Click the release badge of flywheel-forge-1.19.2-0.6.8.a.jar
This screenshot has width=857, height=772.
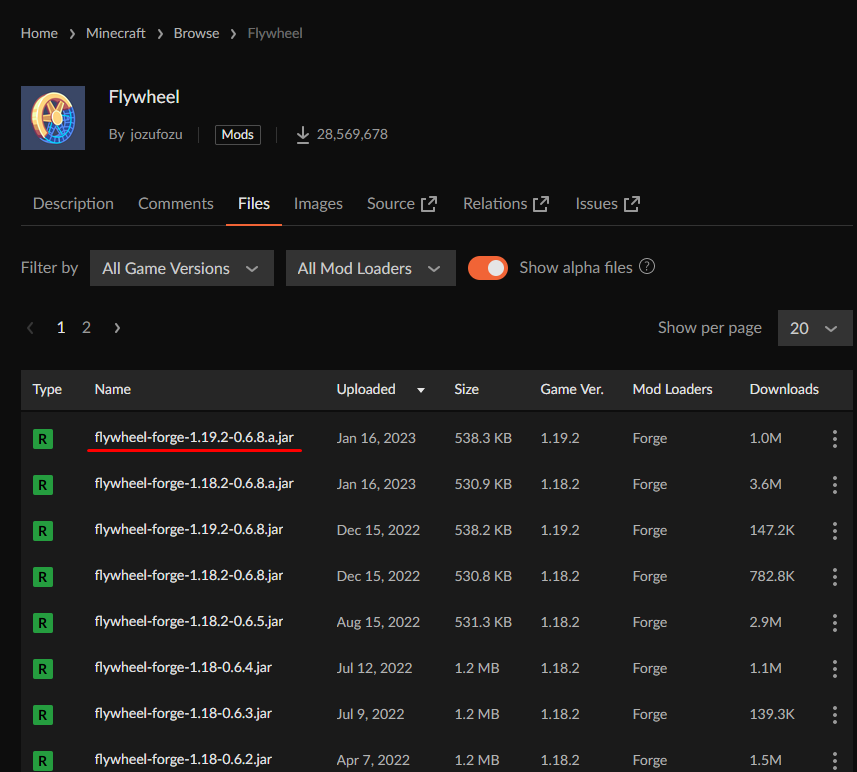click(x=43, y=439)
